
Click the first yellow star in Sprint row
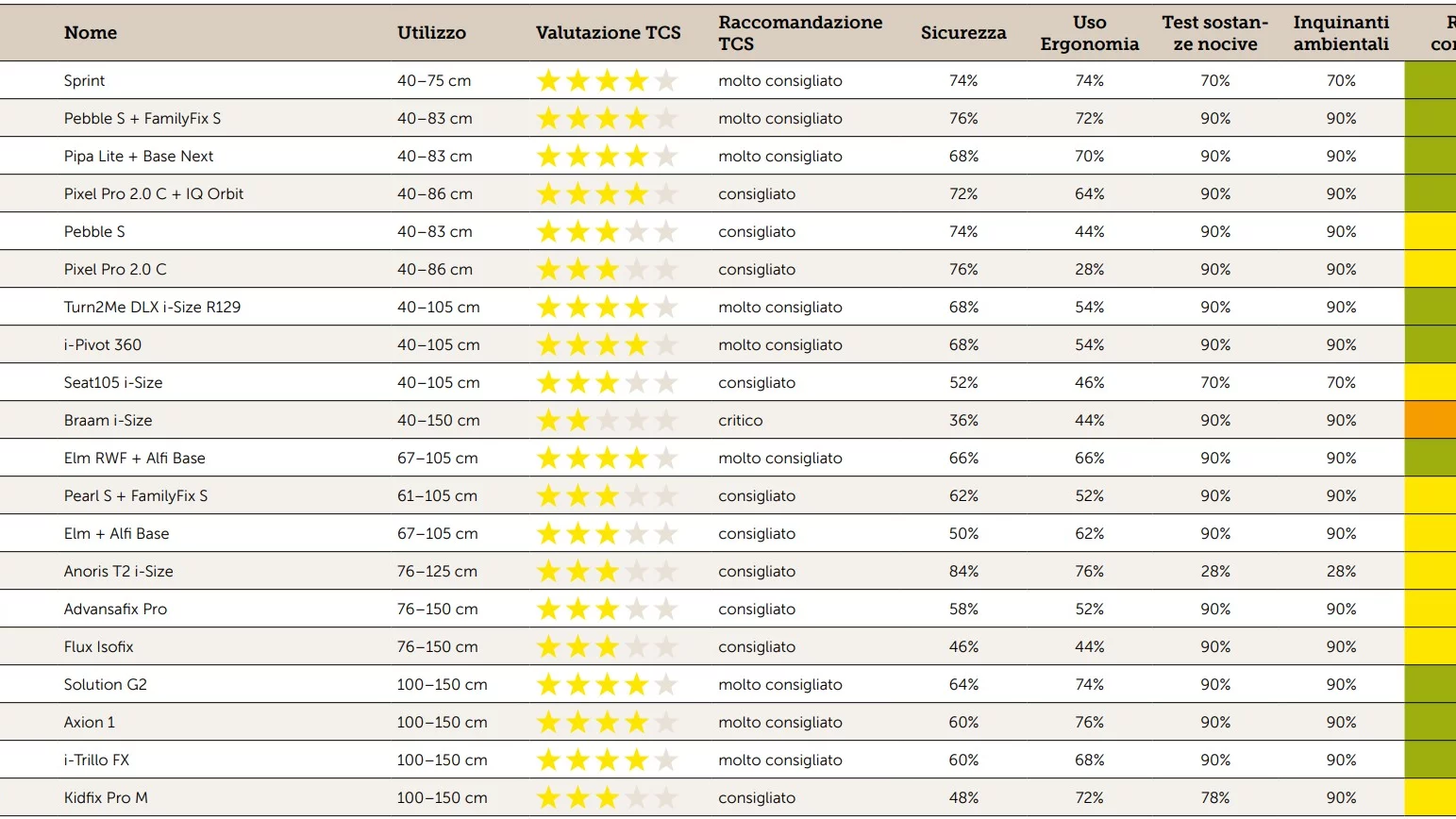point(548,81)
